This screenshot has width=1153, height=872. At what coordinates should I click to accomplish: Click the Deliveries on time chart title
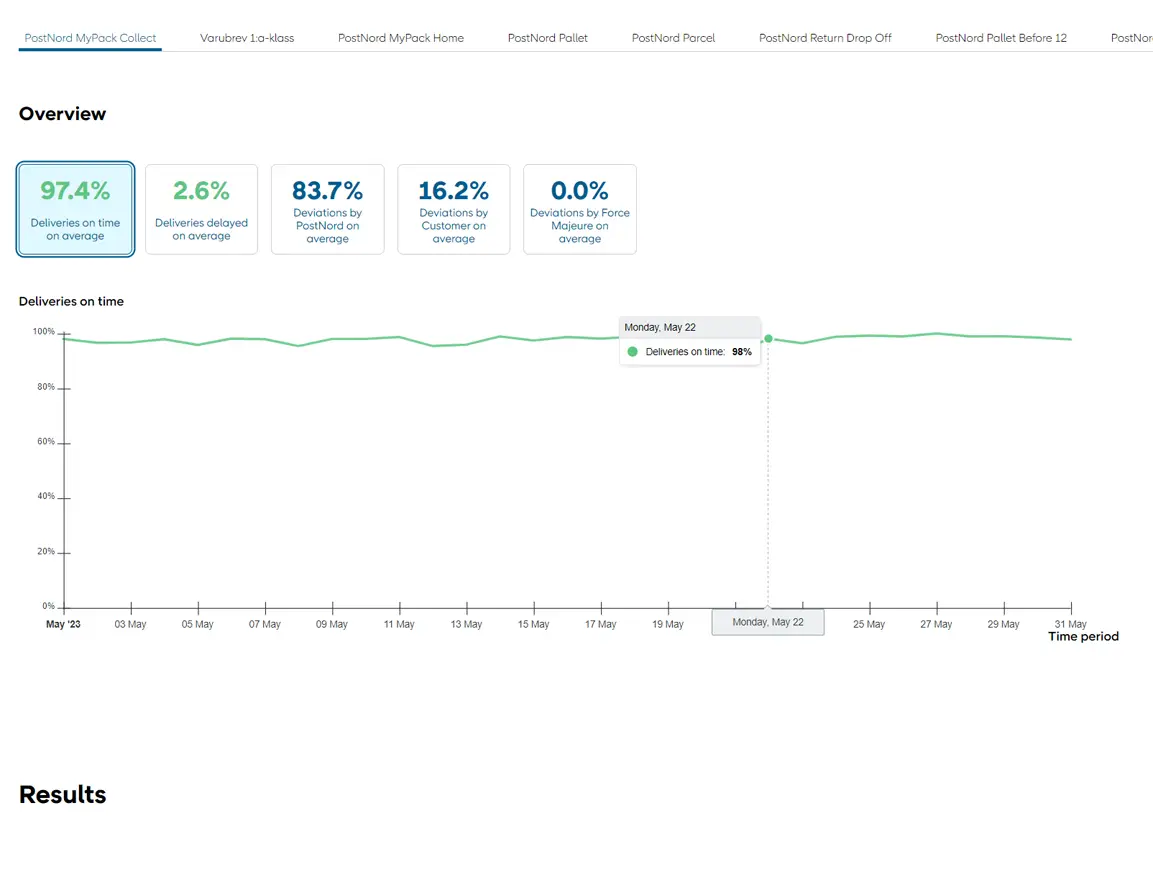pyautogui.click(x=71, y=301)
